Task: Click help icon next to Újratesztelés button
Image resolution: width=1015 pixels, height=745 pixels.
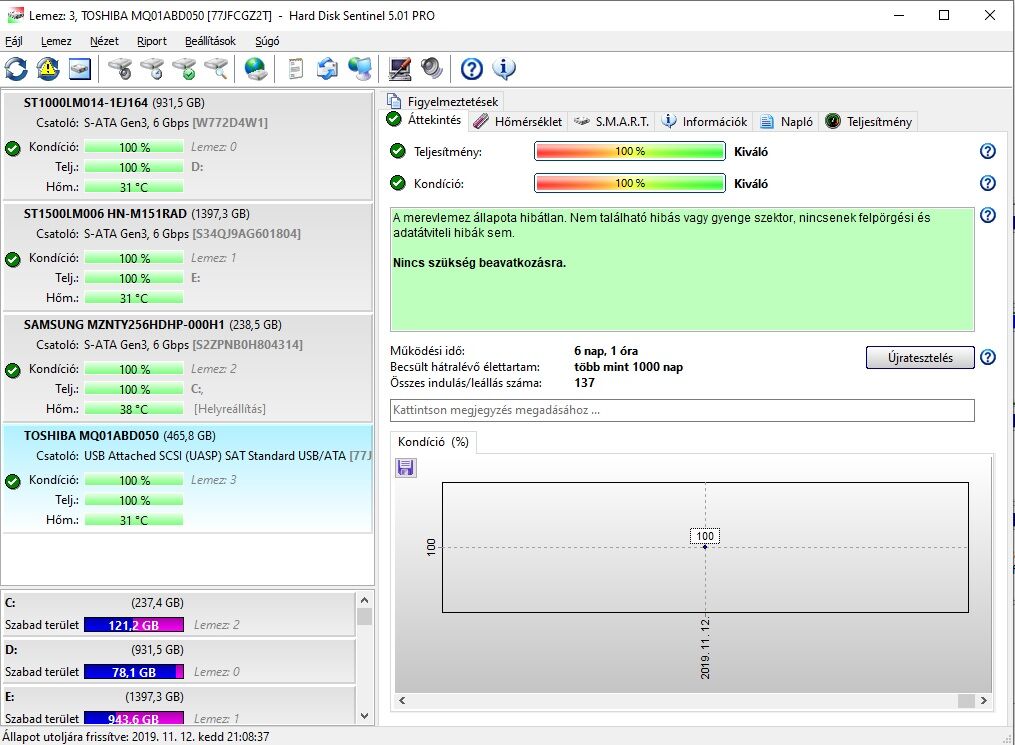Action: (988, 357)
